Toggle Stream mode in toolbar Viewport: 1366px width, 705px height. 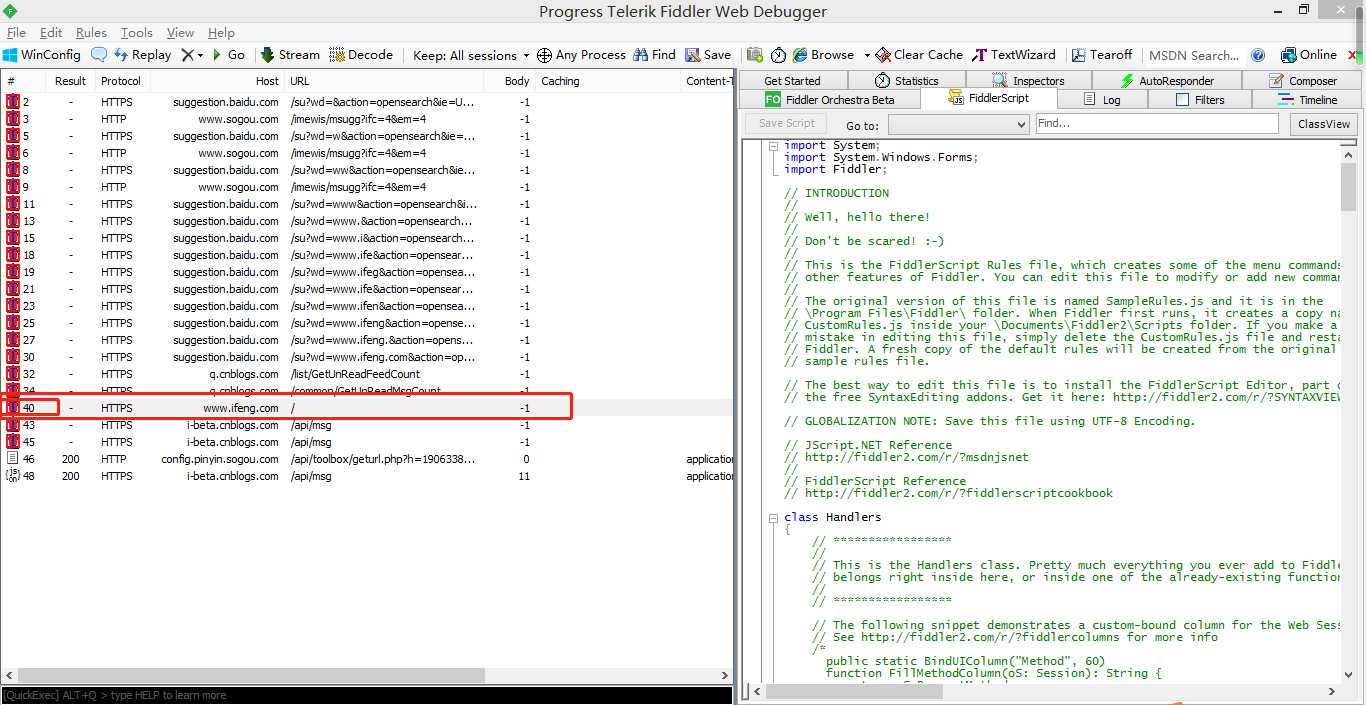[x=290, y=55]
